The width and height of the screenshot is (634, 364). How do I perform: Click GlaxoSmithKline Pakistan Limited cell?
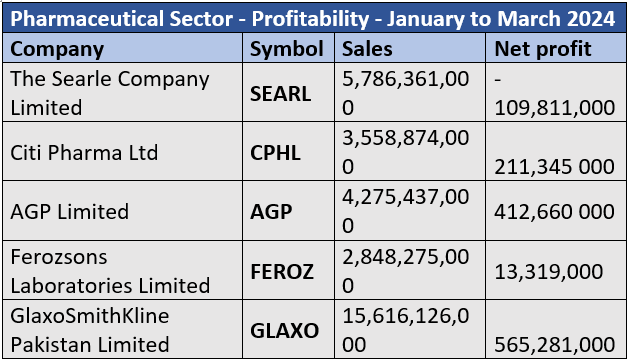[x=123, y=329]
